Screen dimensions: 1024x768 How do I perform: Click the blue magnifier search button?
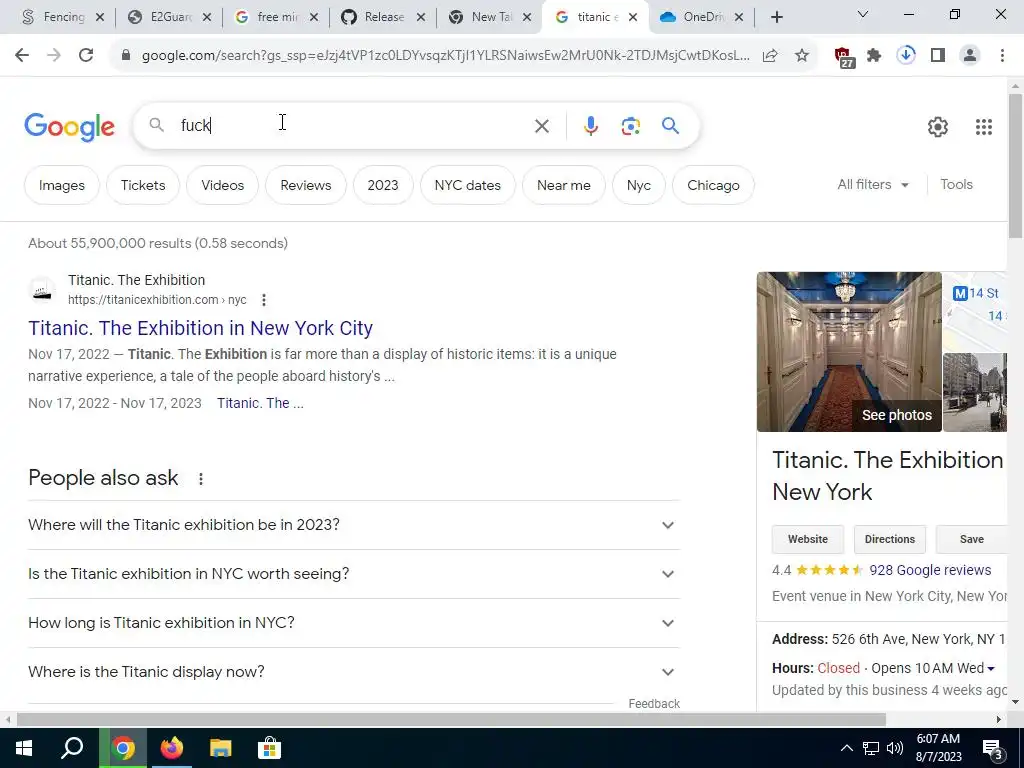671,125
